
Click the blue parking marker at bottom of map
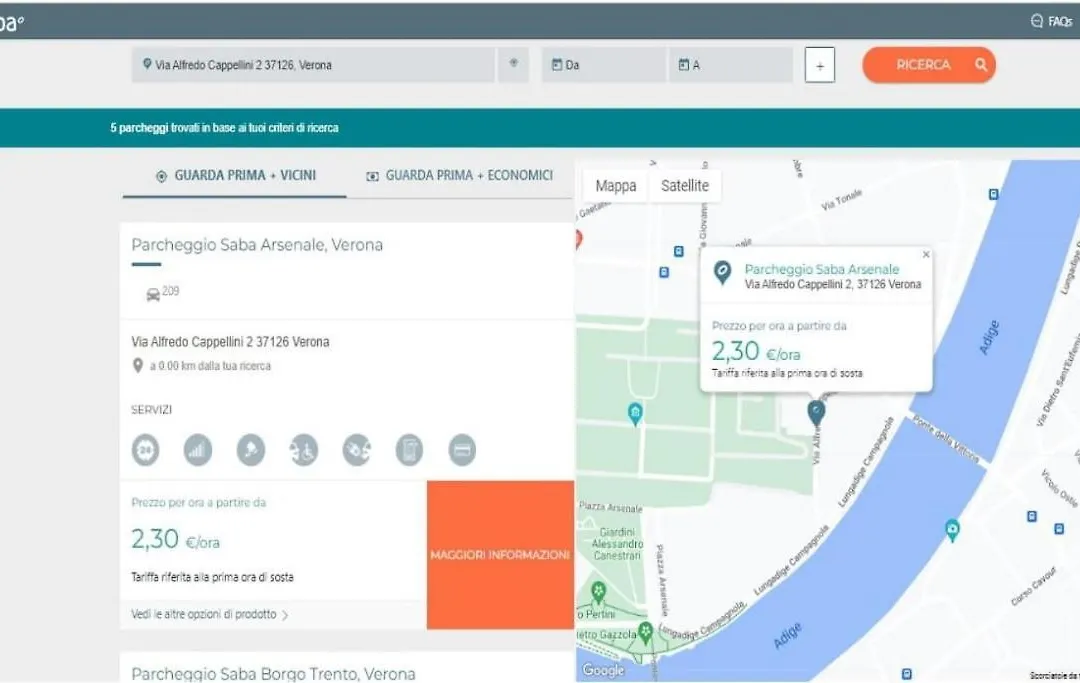(906, 673)
